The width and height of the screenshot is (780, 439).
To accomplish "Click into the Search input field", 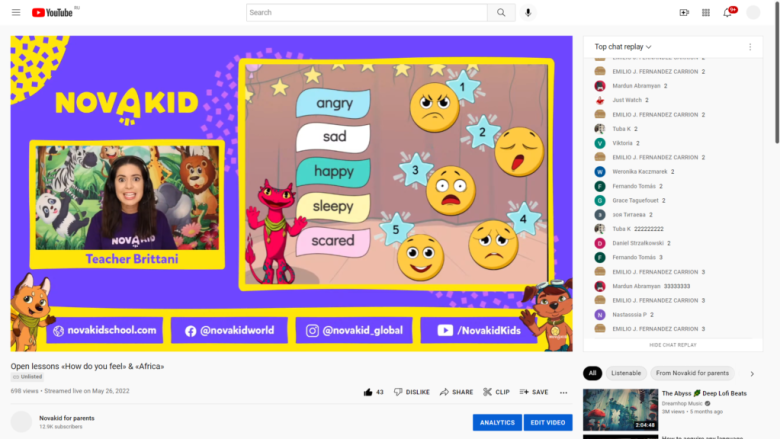I will tap(366, 13).
